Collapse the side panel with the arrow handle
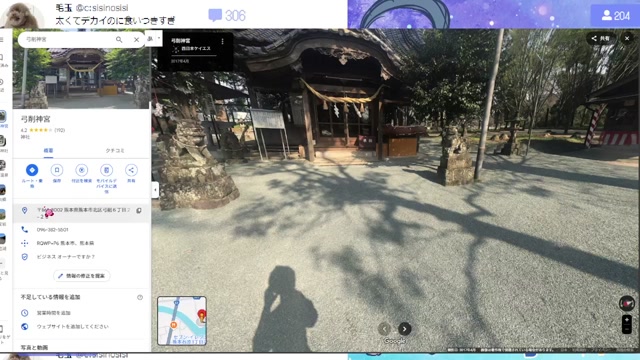The width and height of the screenshot is (640, 360). point(155,190)
